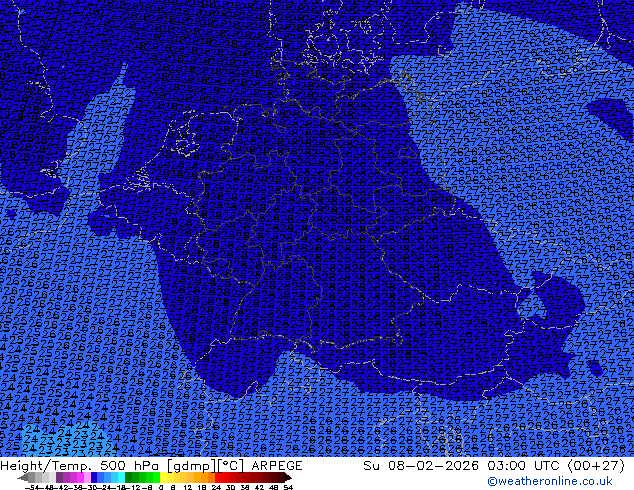This screenshot has width=634, height=490.
Task: Click the ARPEGE model name label
Action: 277,466
